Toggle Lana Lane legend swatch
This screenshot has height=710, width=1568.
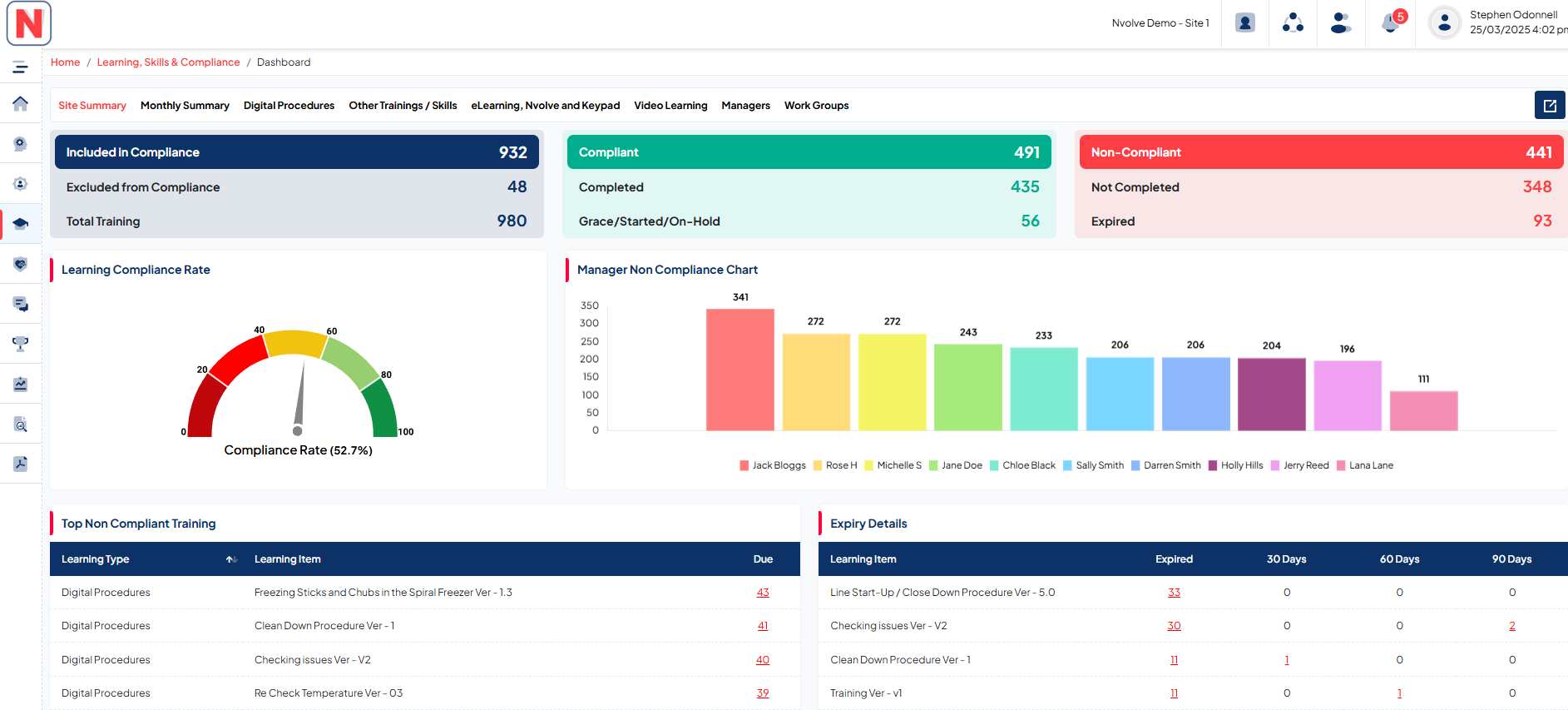[1341, 465]
